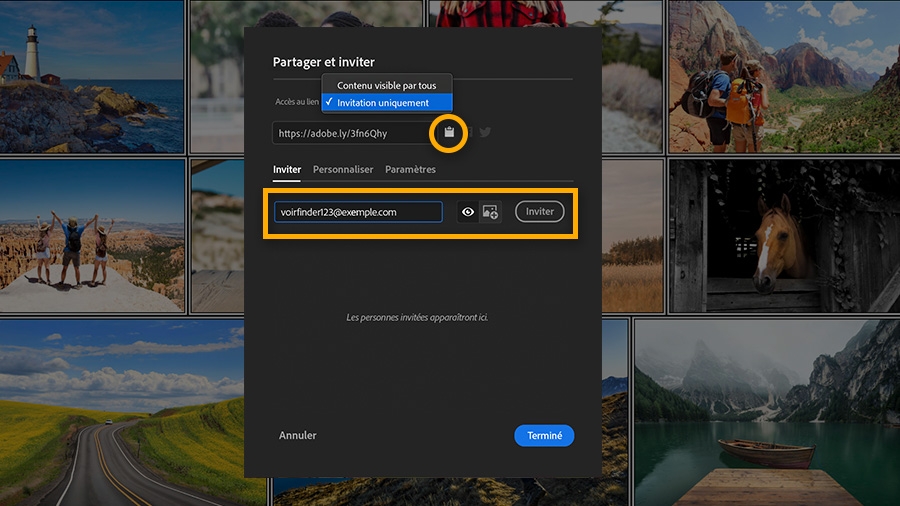900x506 pixels.
Task: Open the mountain lake with boat photo
Action: (x=767, y=413)
